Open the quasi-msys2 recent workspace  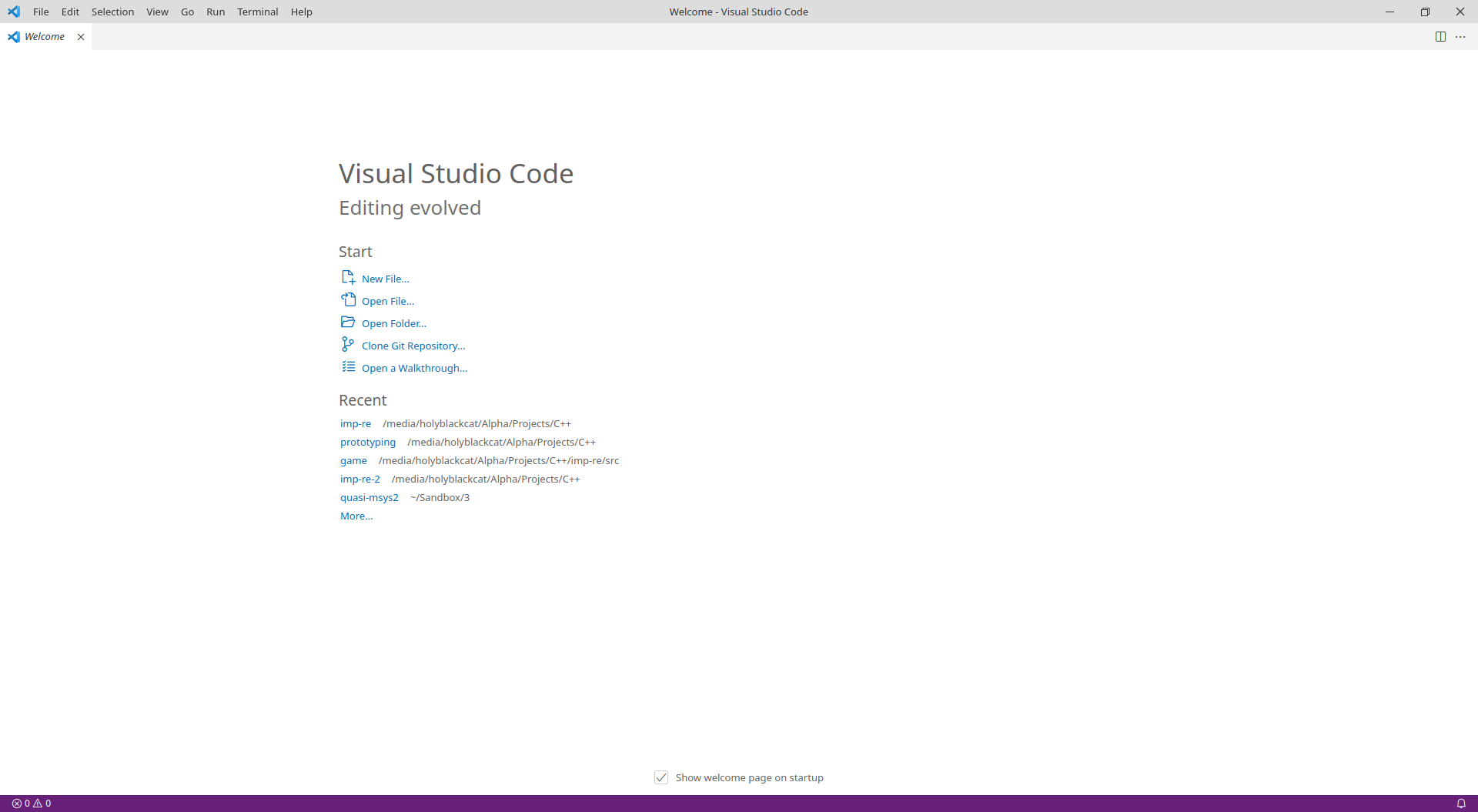pyautogui.click(x=369, y=497)
